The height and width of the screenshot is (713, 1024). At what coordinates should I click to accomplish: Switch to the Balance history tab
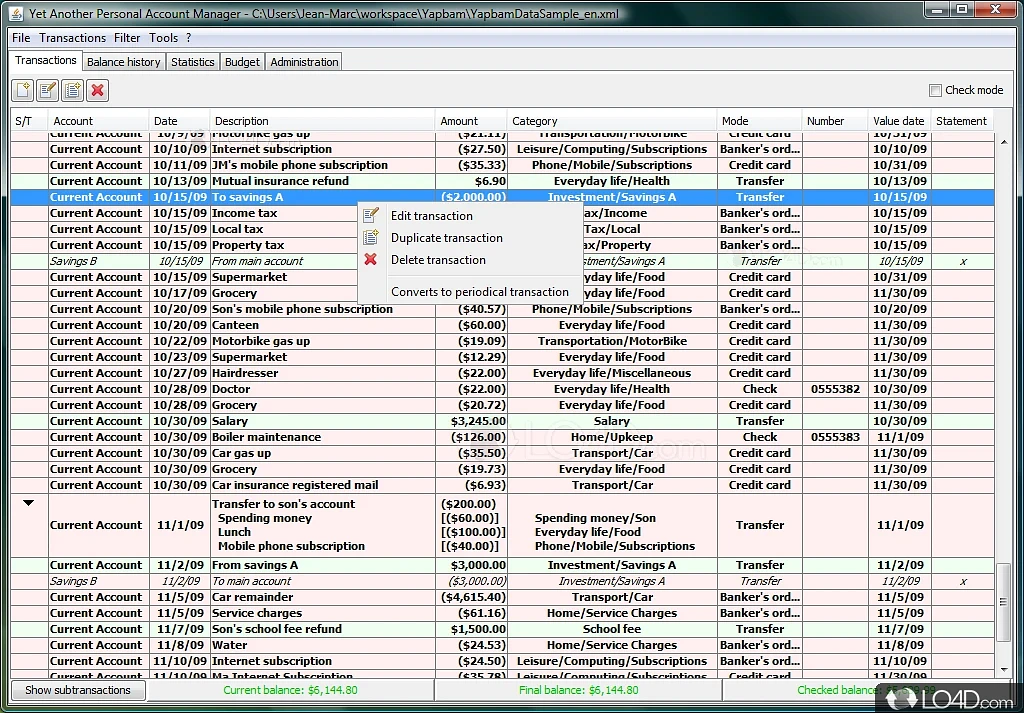(x=123, y=62)
